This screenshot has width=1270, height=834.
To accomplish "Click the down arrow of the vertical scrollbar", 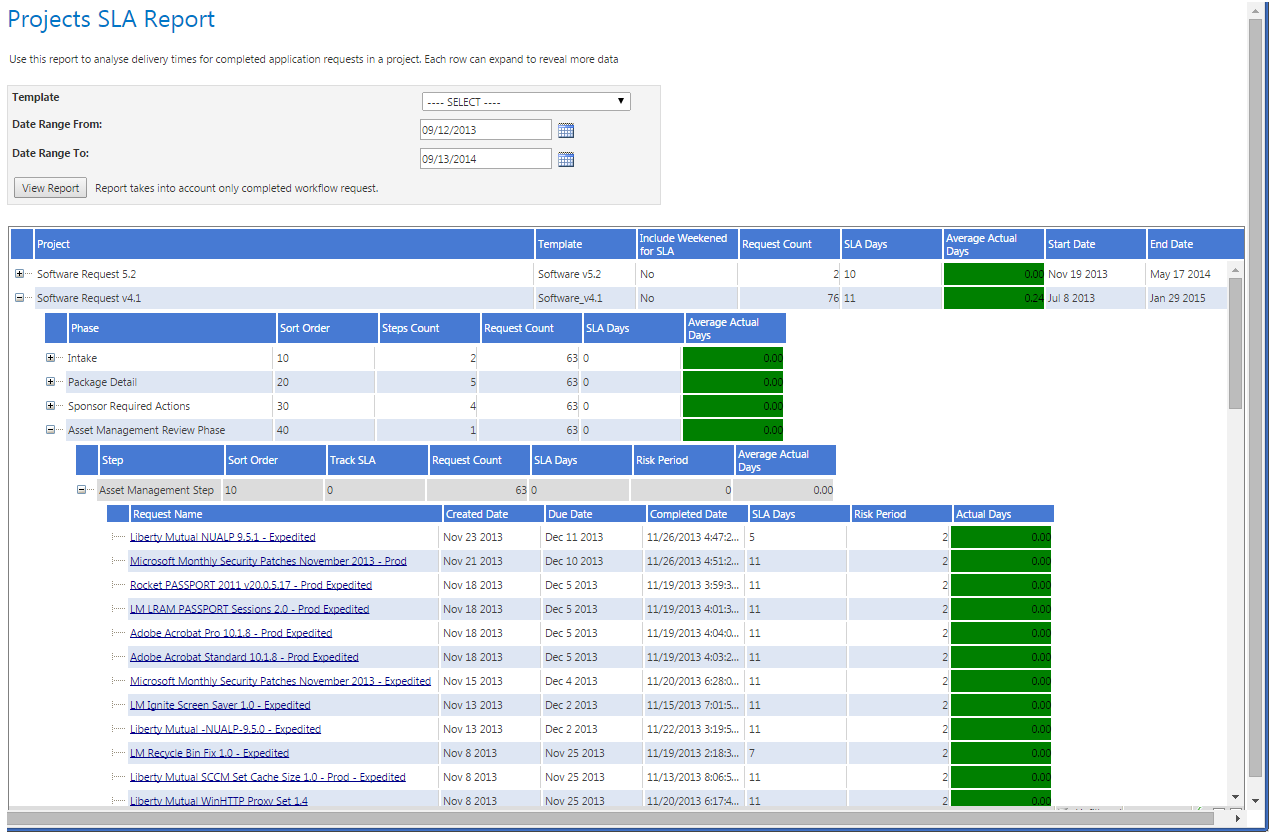I will pos(1255,800).
